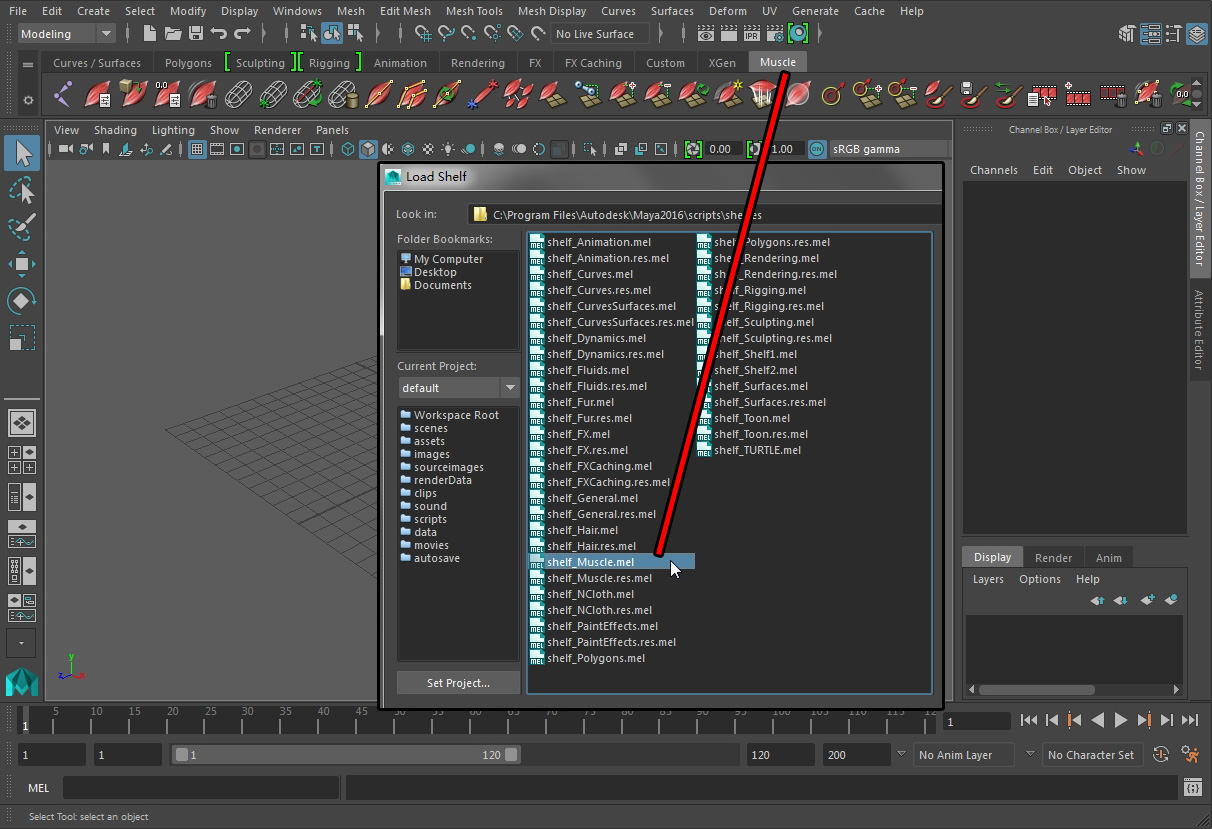Toggle sRGB gamma color management button
Viewport: 1212px width, 829px height.
pos(817,149)
